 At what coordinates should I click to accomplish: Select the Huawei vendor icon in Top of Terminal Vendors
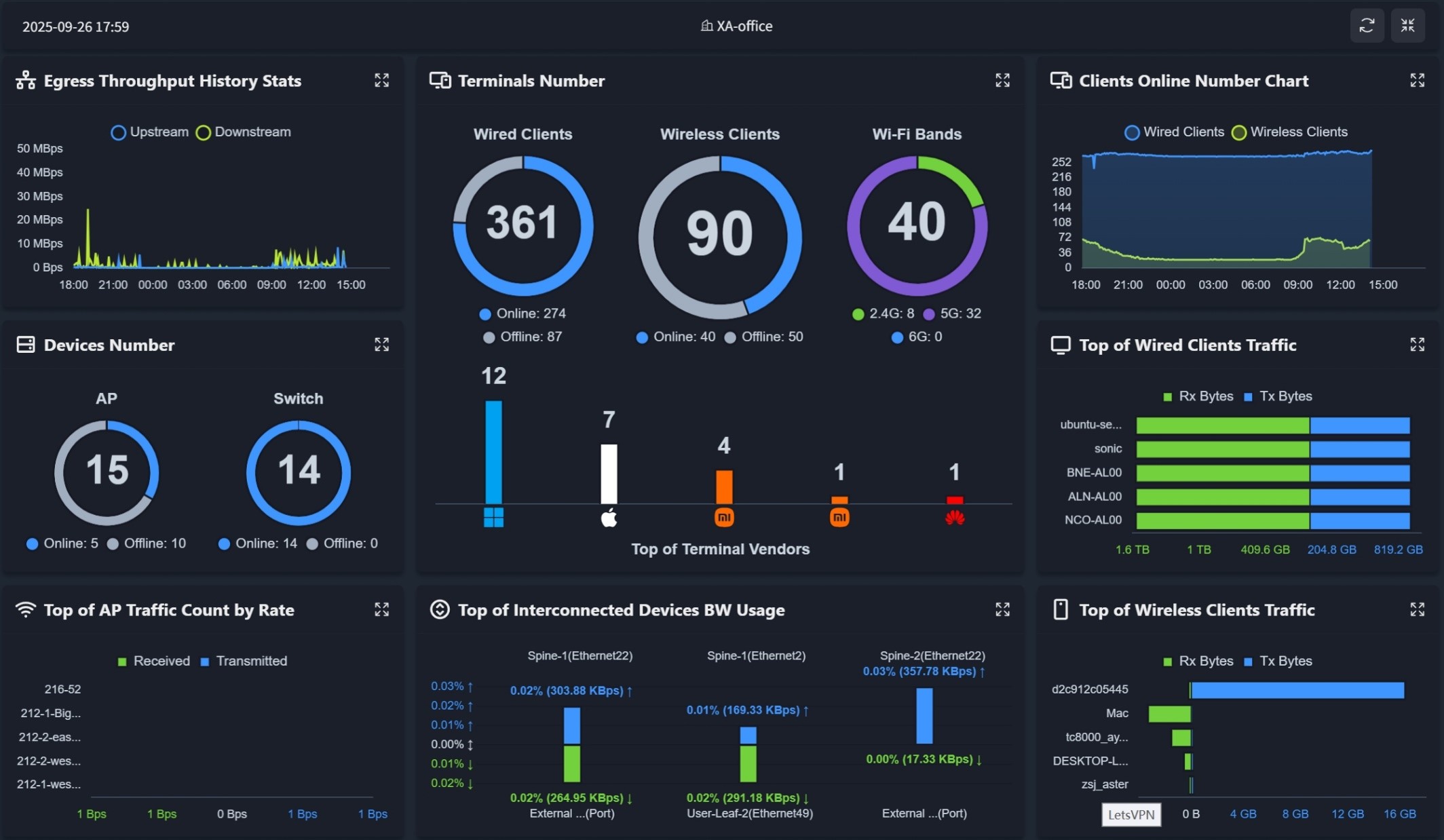[955, 516]
